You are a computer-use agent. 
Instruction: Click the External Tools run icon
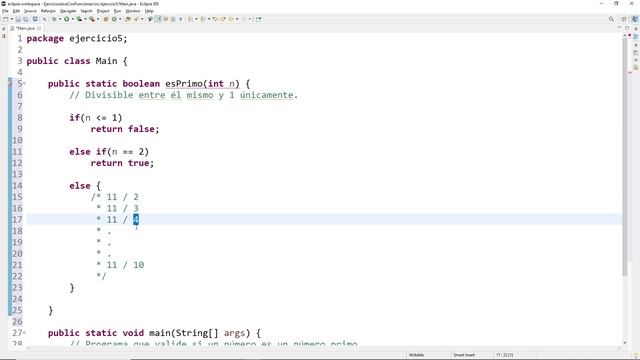pyautogui.click(x=92, y=19)
